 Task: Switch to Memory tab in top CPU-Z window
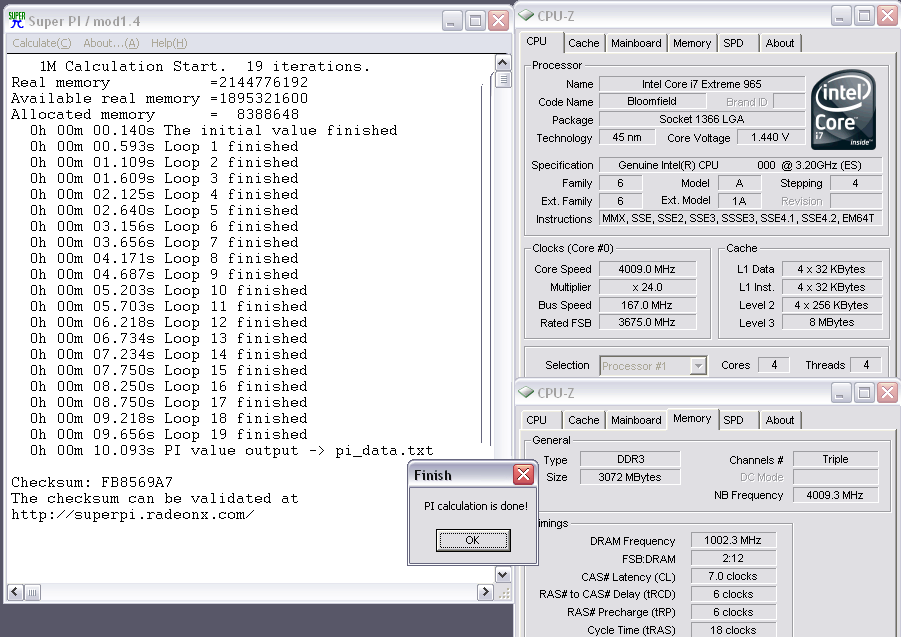[692, 43]
